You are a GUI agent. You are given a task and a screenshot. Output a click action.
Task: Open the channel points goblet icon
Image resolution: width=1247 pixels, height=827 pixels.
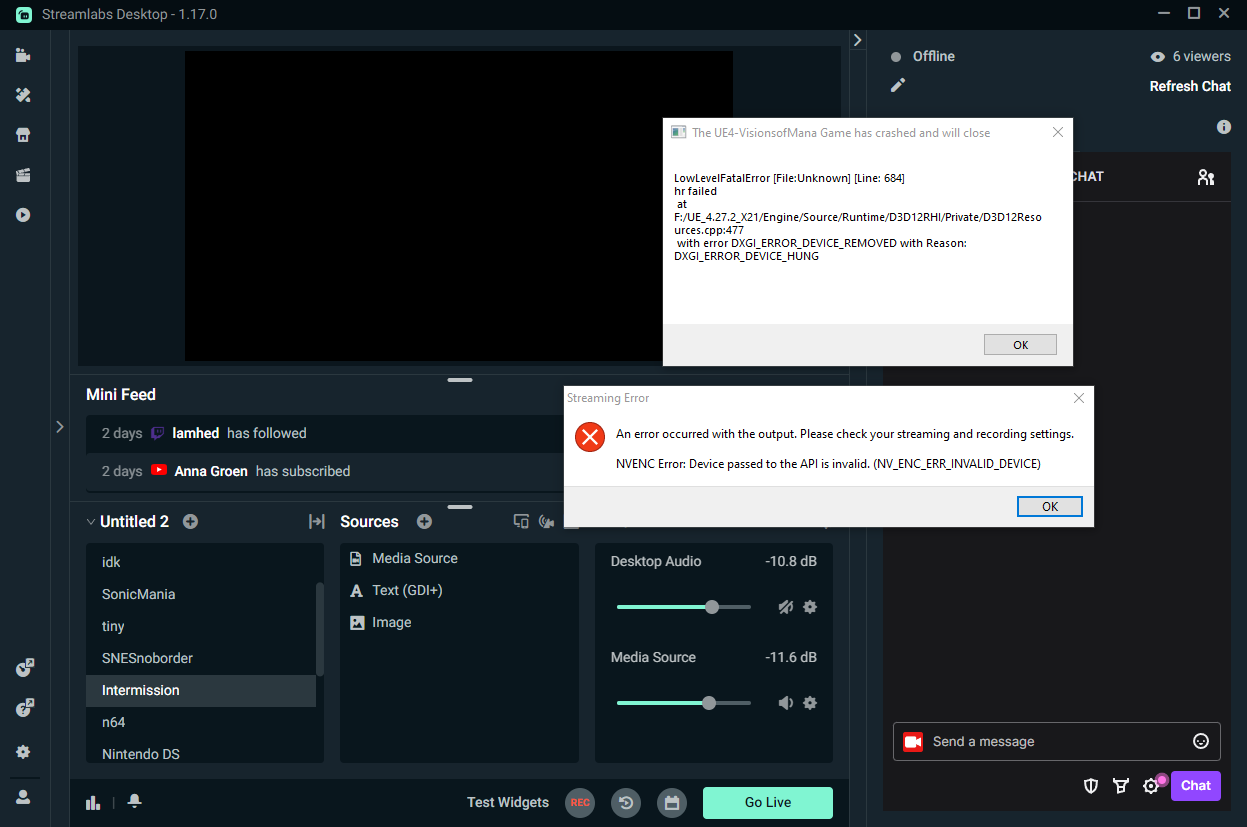tap(1121, 786)
